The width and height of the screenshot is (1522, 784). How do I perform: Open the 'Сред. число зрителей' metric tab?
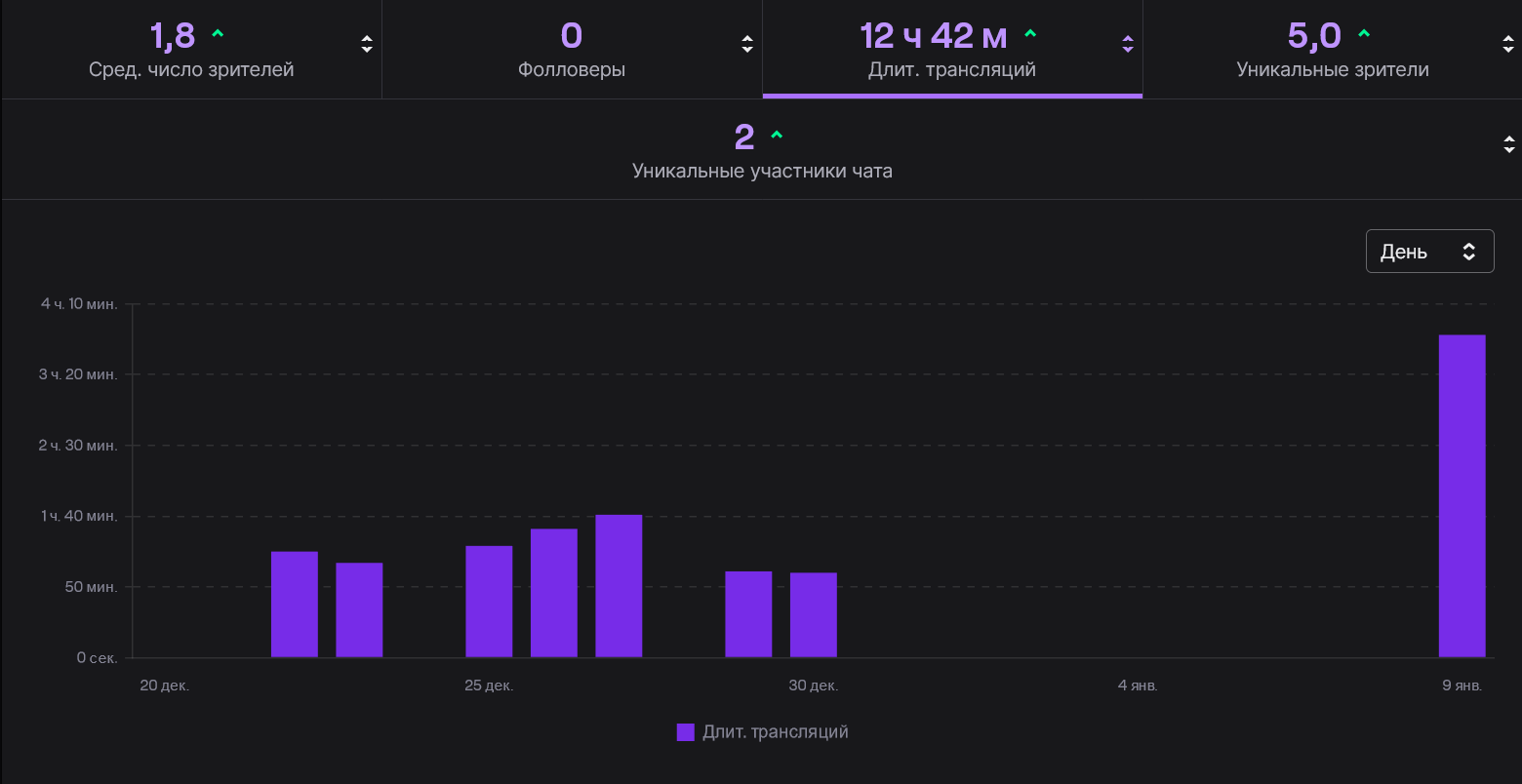point(191,49)
